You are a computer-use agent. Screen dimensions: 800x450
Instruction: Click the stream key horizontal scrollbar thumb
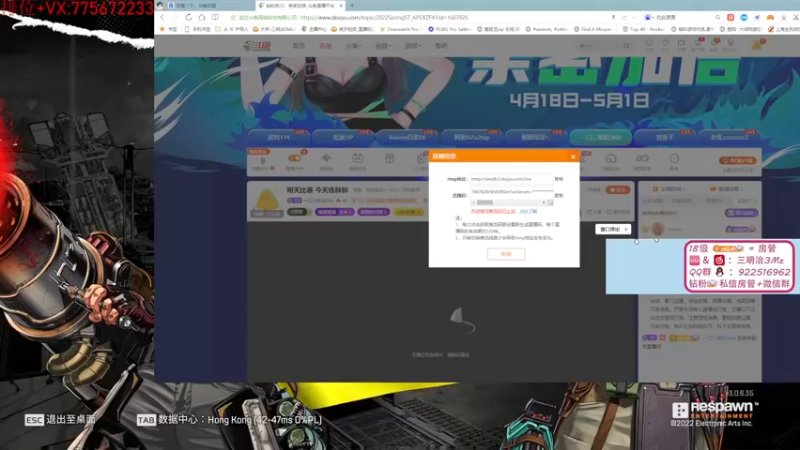pos(485,203)
